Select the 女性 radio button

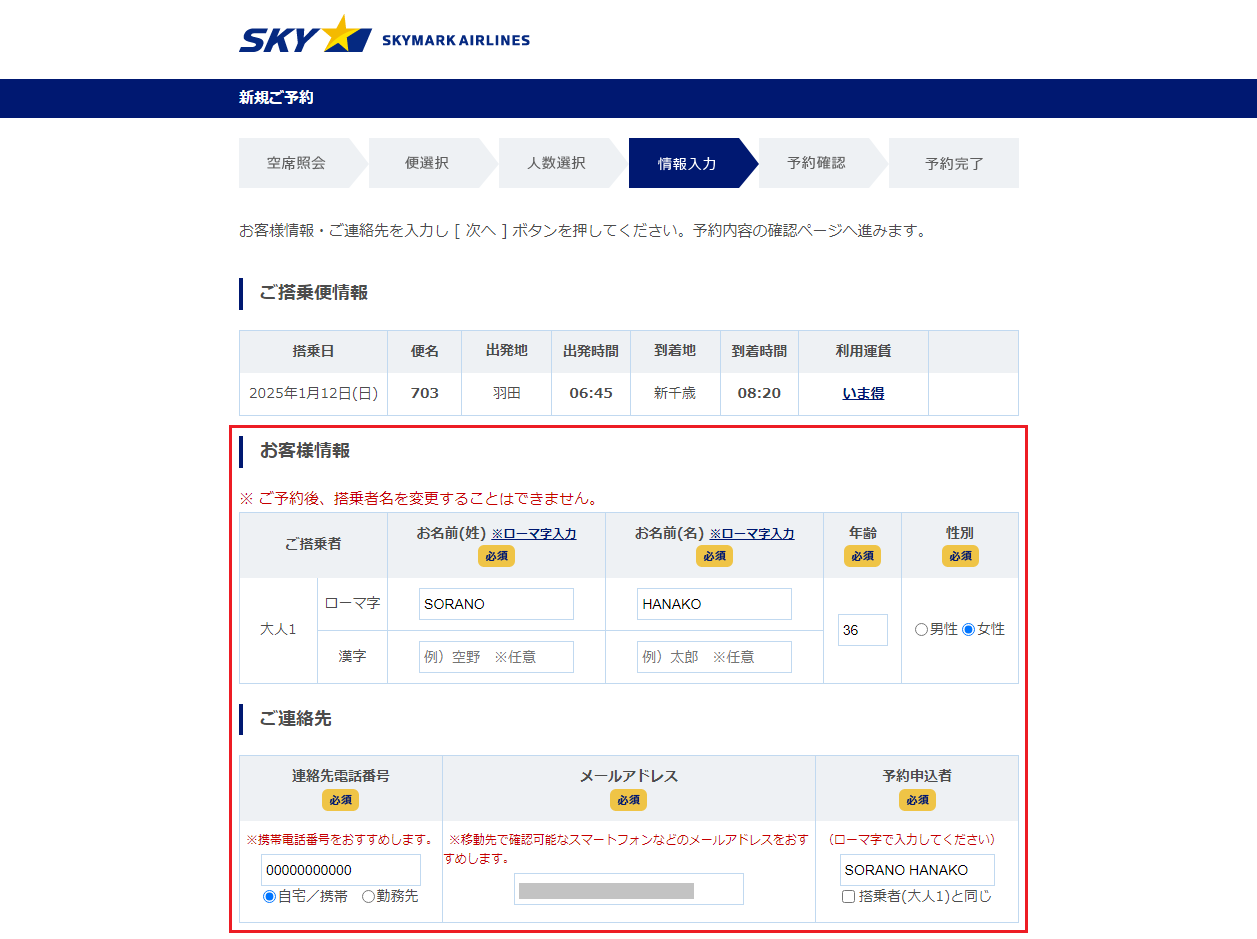[x=968, y=630]
